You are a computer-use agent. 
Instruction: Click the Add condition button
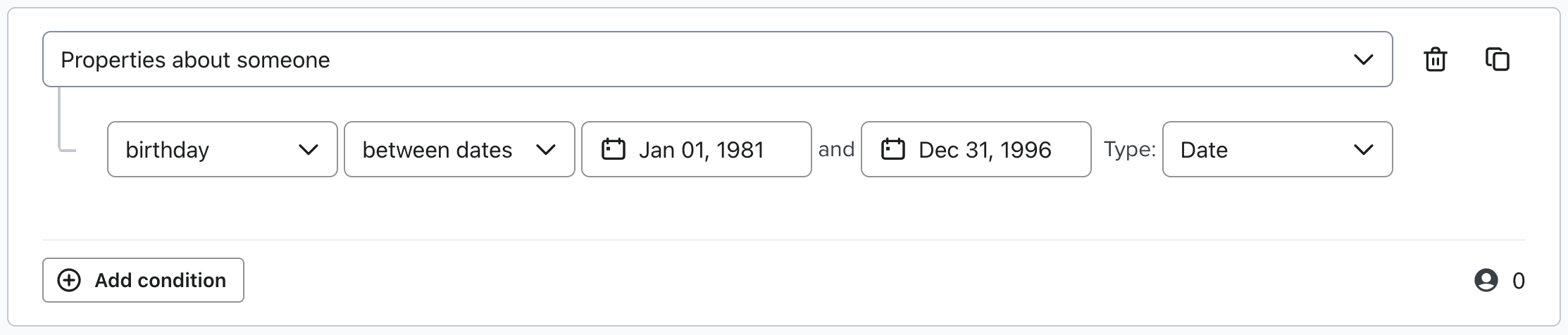pos(143,280)
